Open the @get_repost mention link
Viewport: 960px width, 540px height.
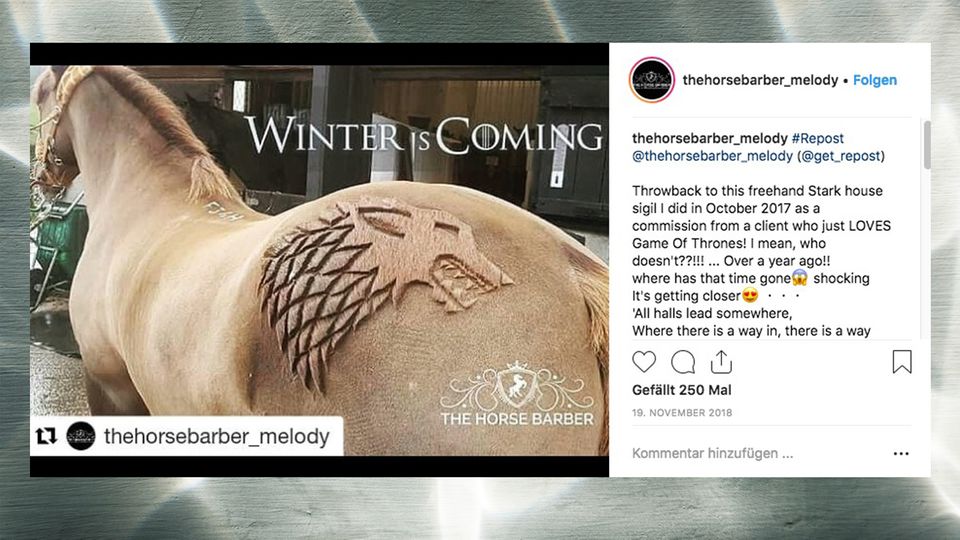coord(841,156)
